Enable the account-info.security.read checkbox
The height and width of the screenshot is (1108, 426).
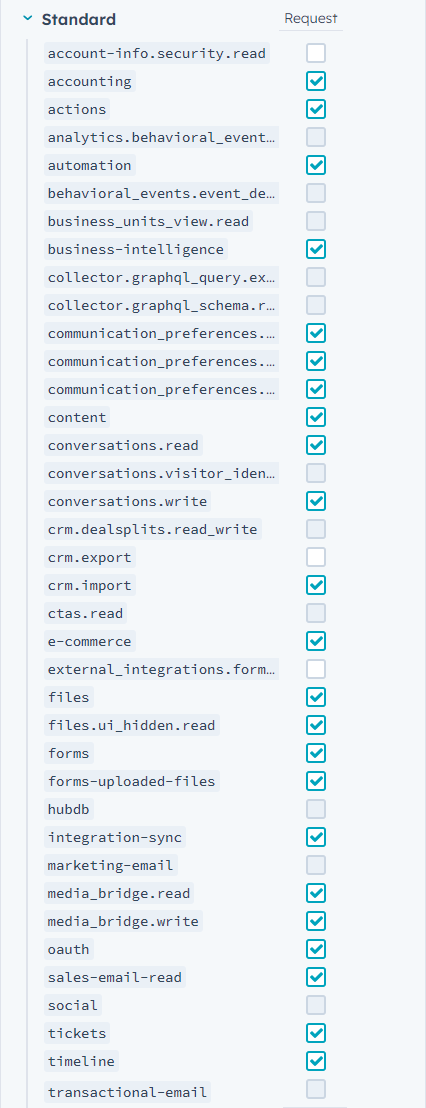316,53
